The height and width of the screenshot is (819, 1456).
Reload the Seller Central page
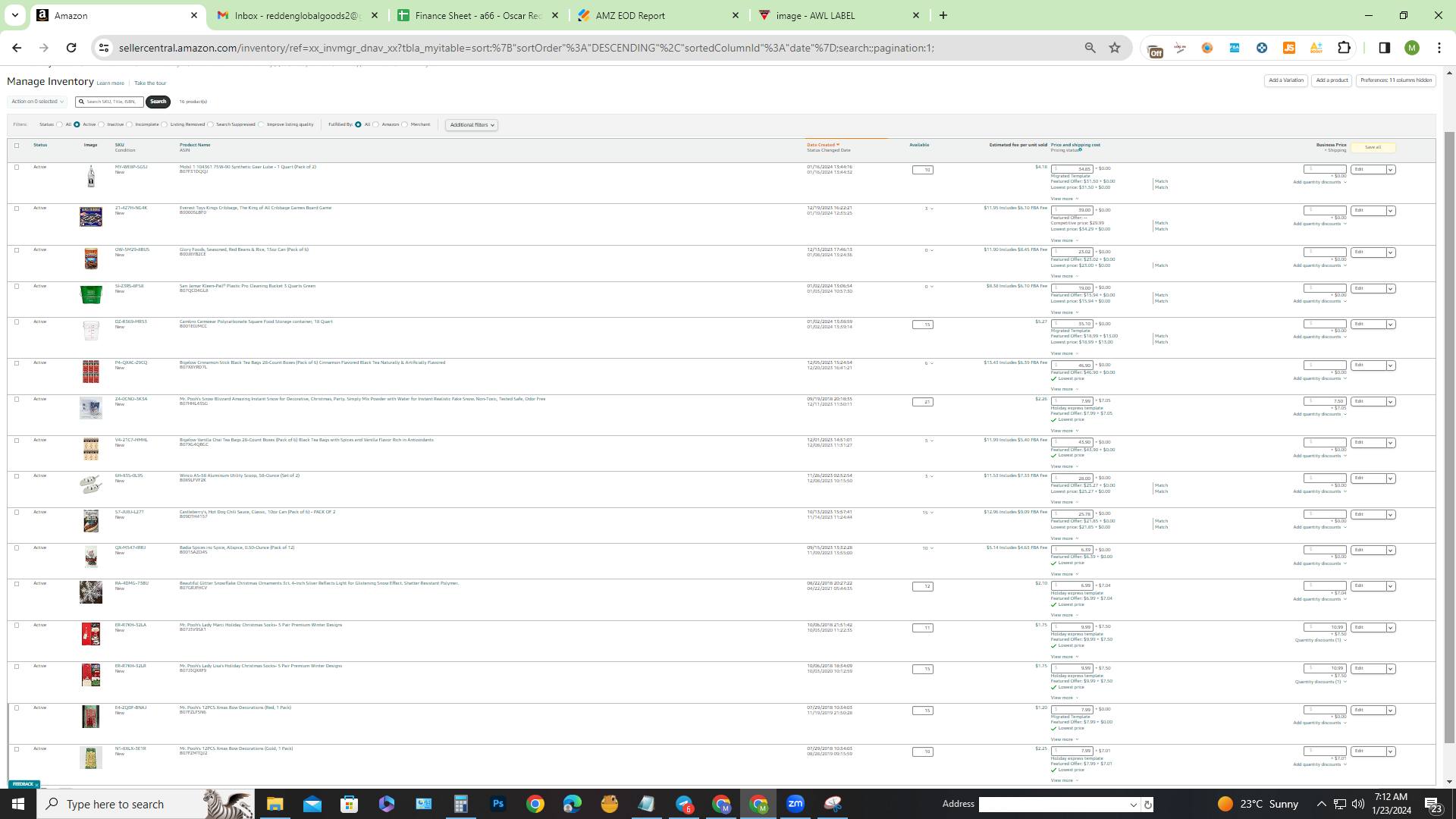click(x=71, y=48)
